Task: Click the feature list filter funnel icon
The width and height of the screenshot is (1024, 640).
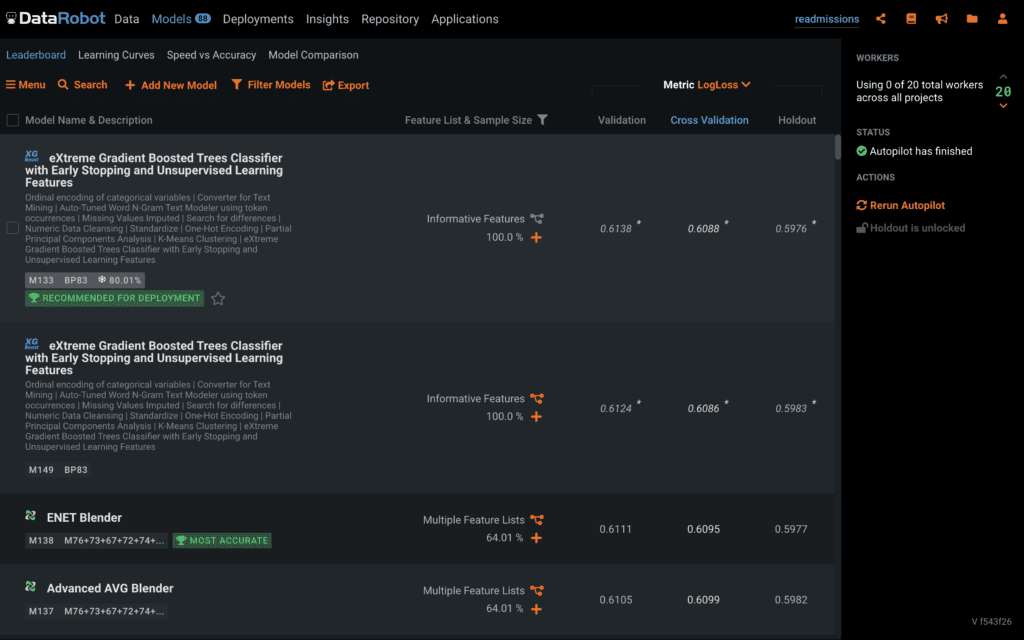Action: click(x=542, y=120)
